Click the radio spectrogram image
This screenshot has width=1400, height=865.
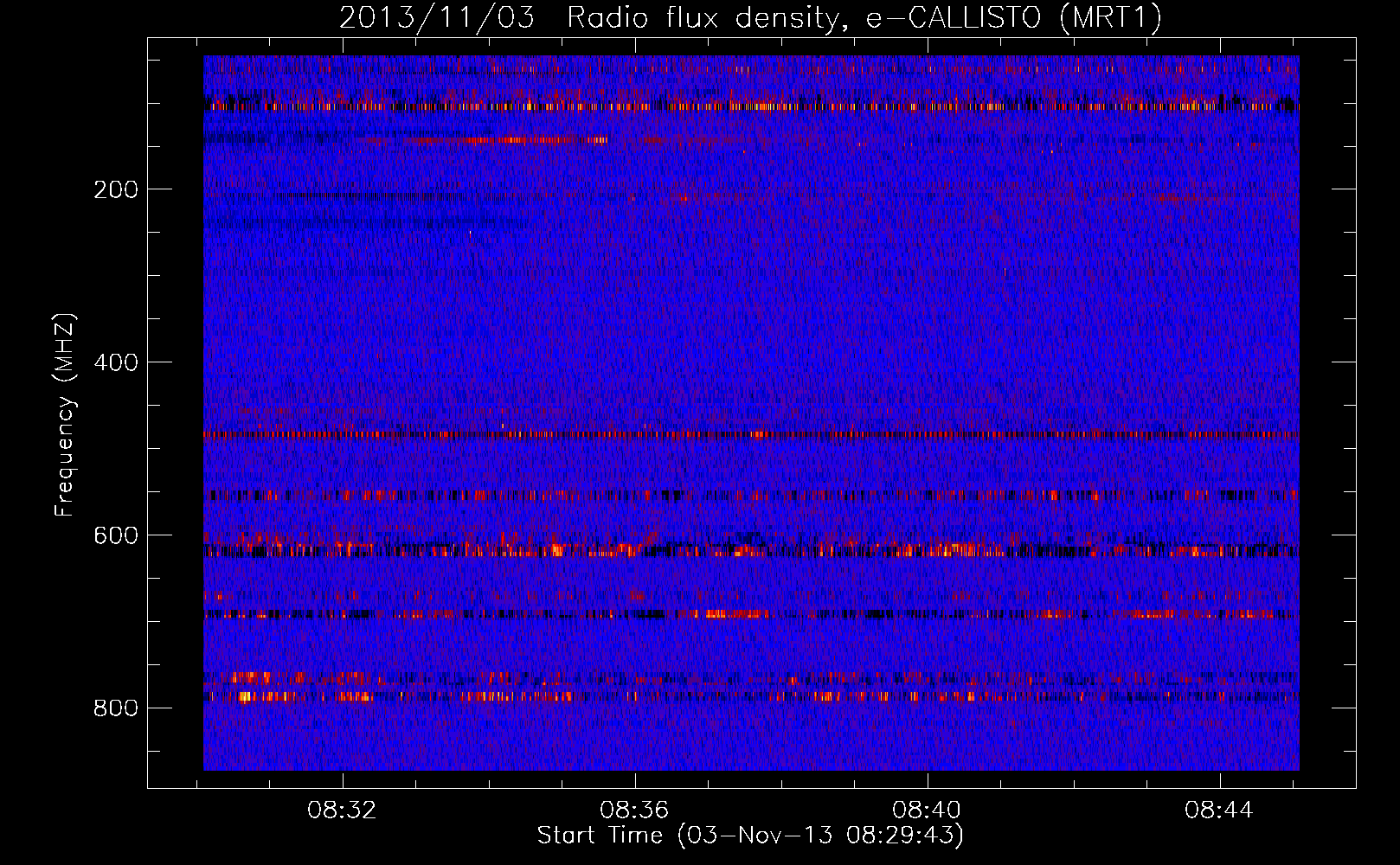[x=751, y=413]
